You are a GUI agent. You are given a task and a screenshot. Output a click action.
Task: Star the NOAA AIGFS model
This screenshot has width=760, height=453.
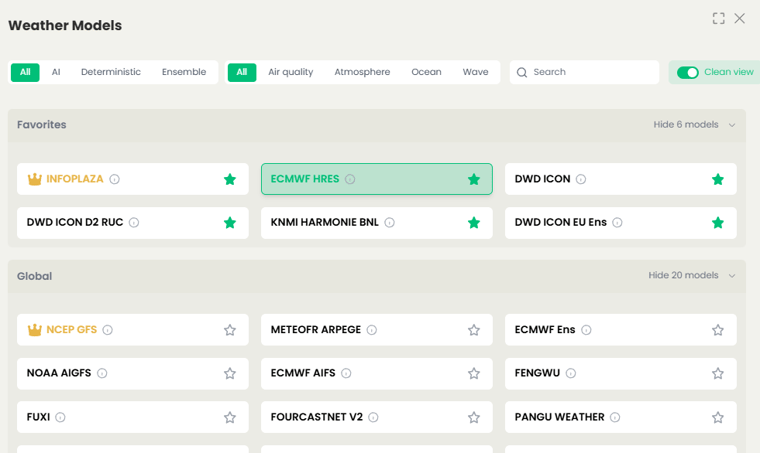tap(230, 373)
